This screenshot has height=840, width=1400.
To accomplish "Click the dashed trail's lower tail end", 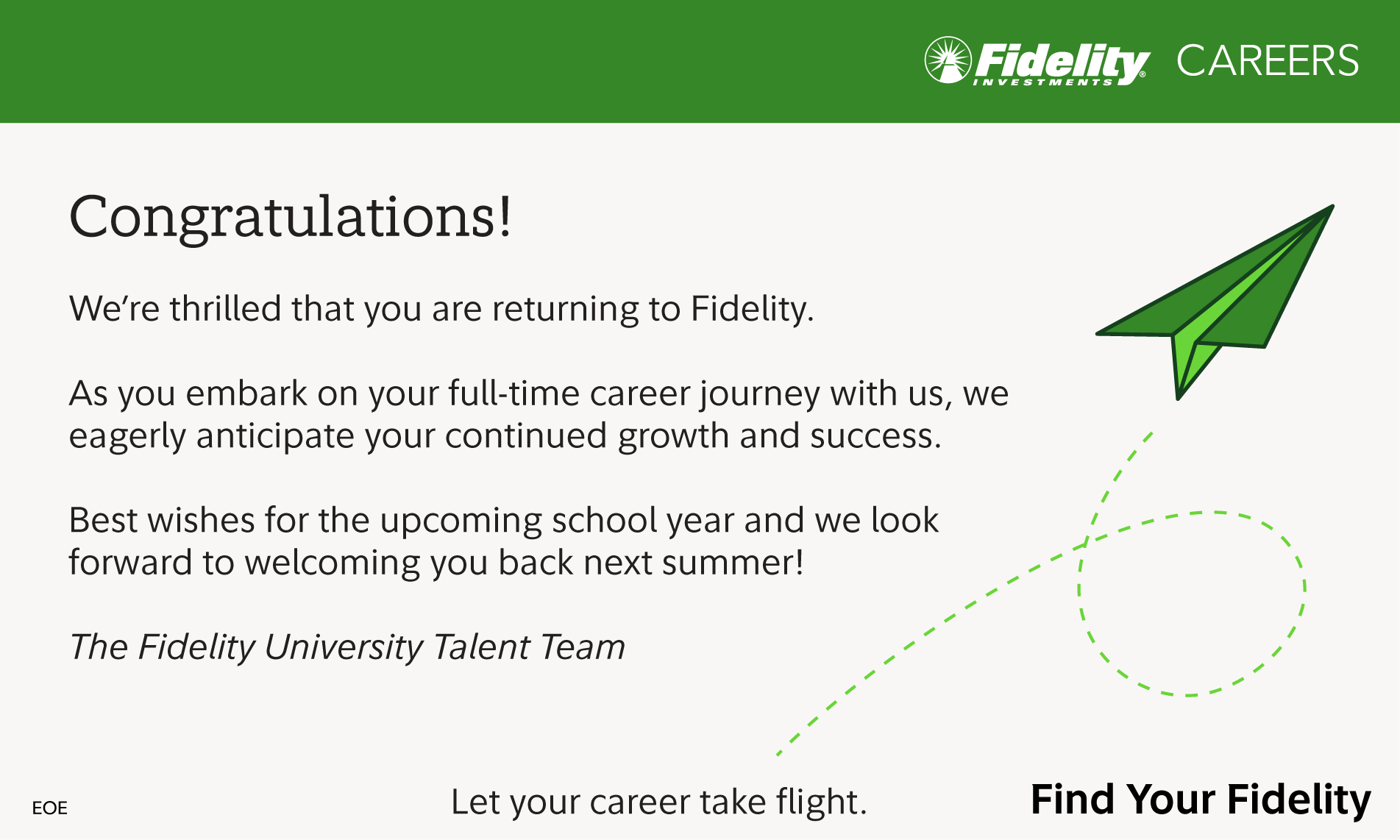I will click(780, 752).
